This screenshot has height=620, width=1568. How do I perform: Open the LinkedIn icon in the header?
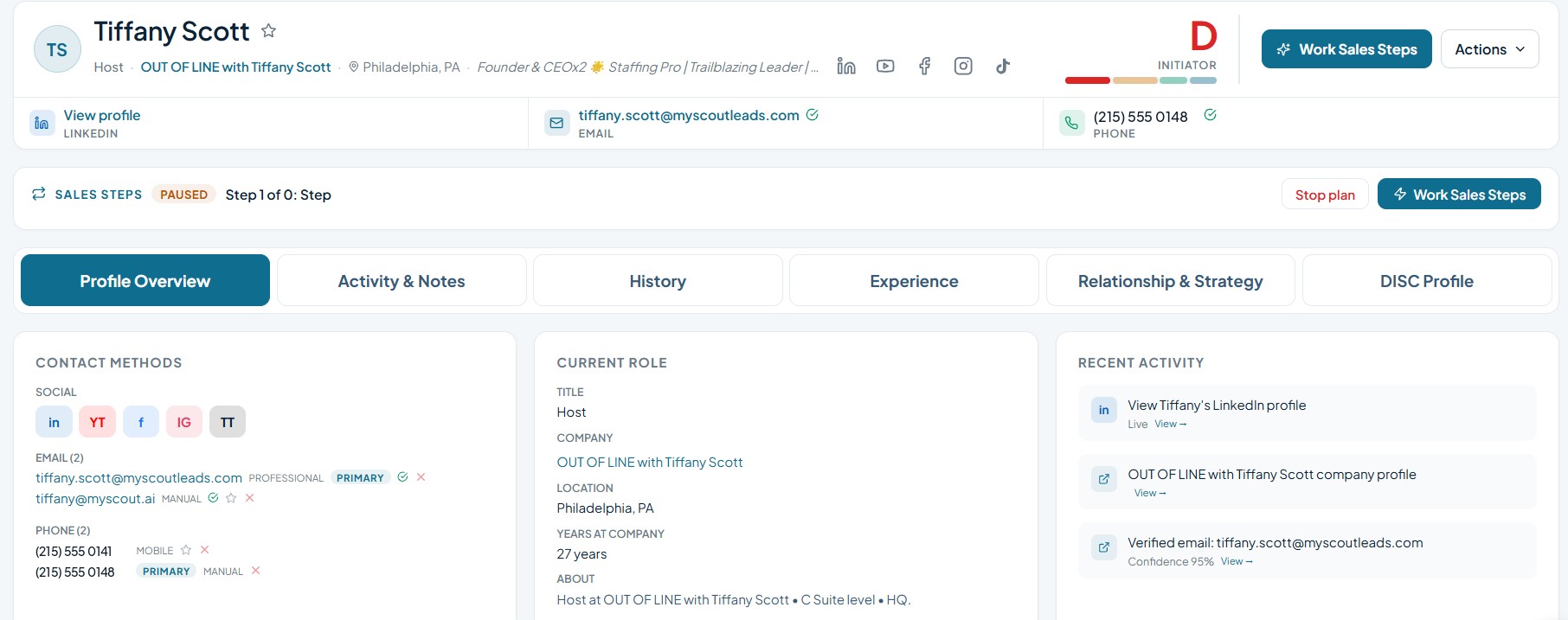tap(846, 66)
